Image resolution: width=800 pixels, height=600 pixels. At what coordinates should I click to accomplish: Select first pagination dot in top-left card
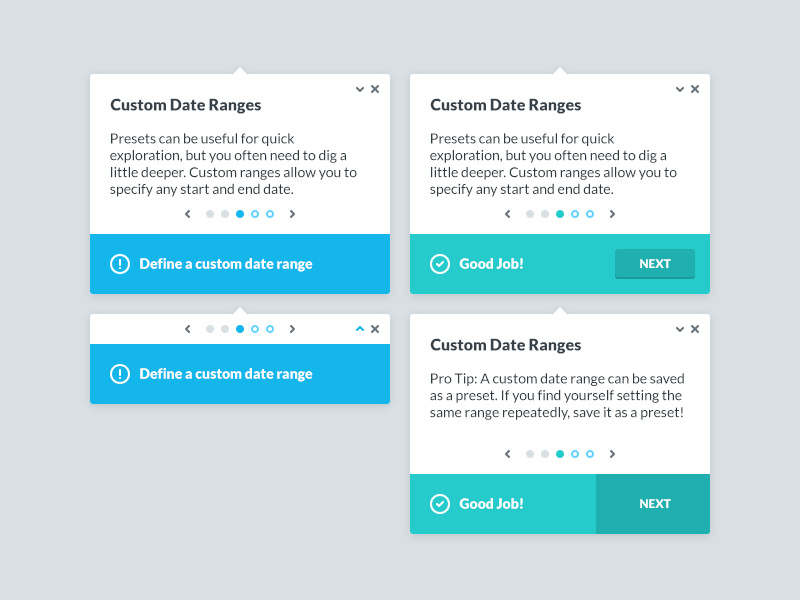tap(210, 214)
